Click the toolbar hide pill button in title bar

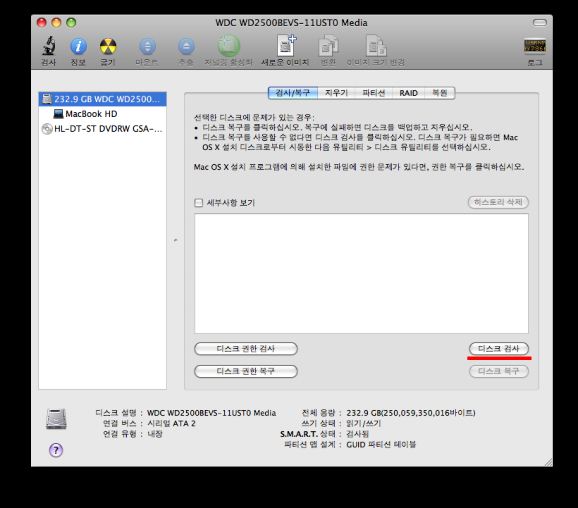540,23
